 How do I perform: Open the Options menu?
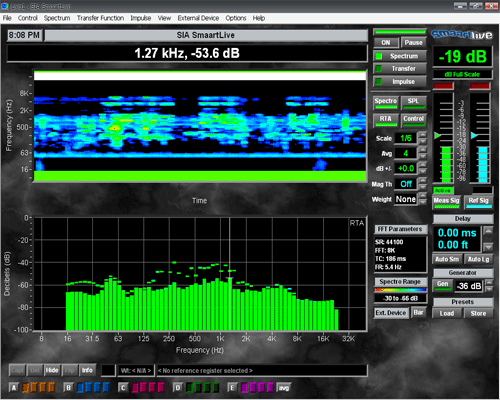coord(236,18)
